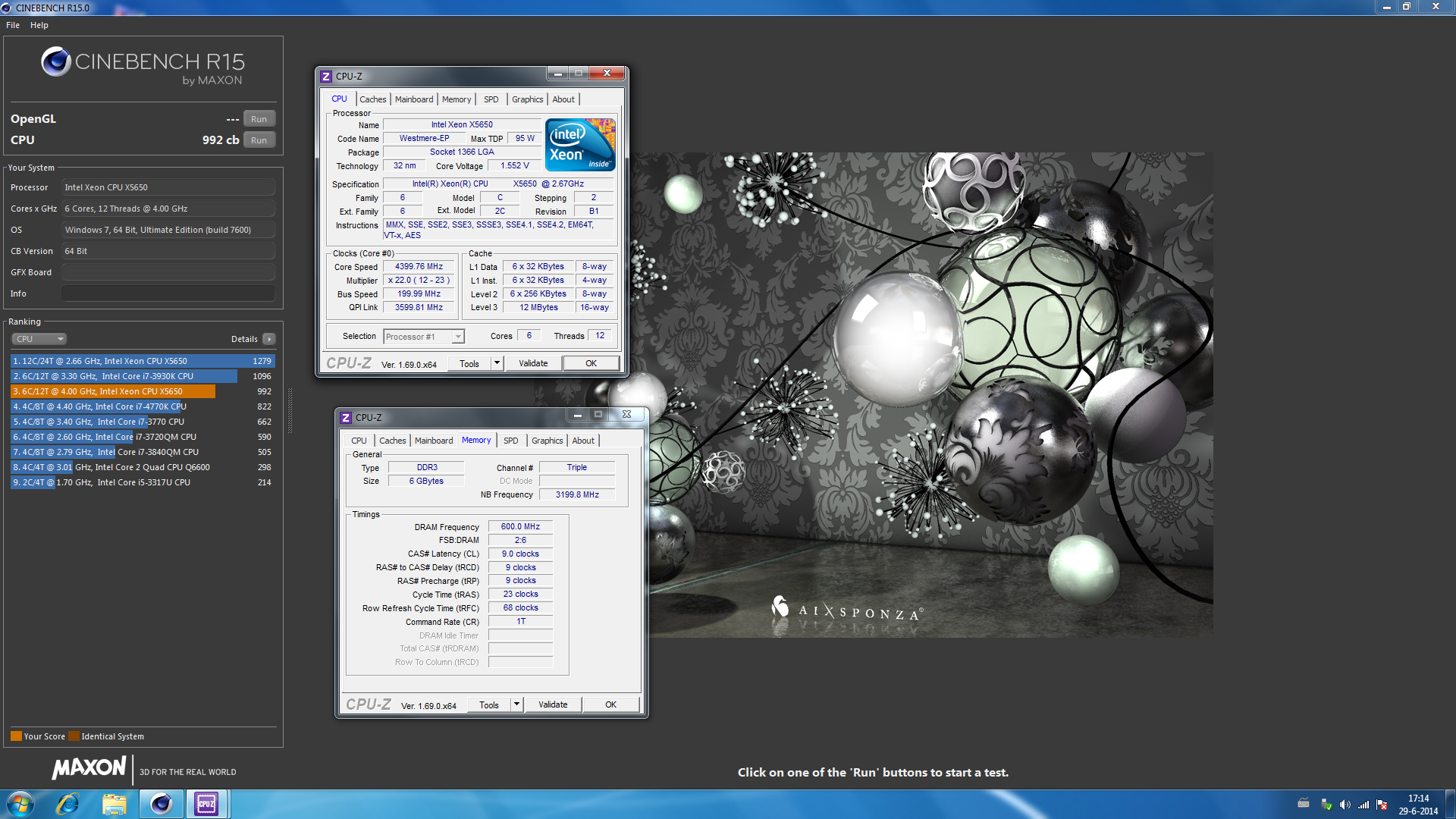The image size is (1456, 819).
Task: Click OK in lower CPU-Z window
Action: (x=610, y=704)
